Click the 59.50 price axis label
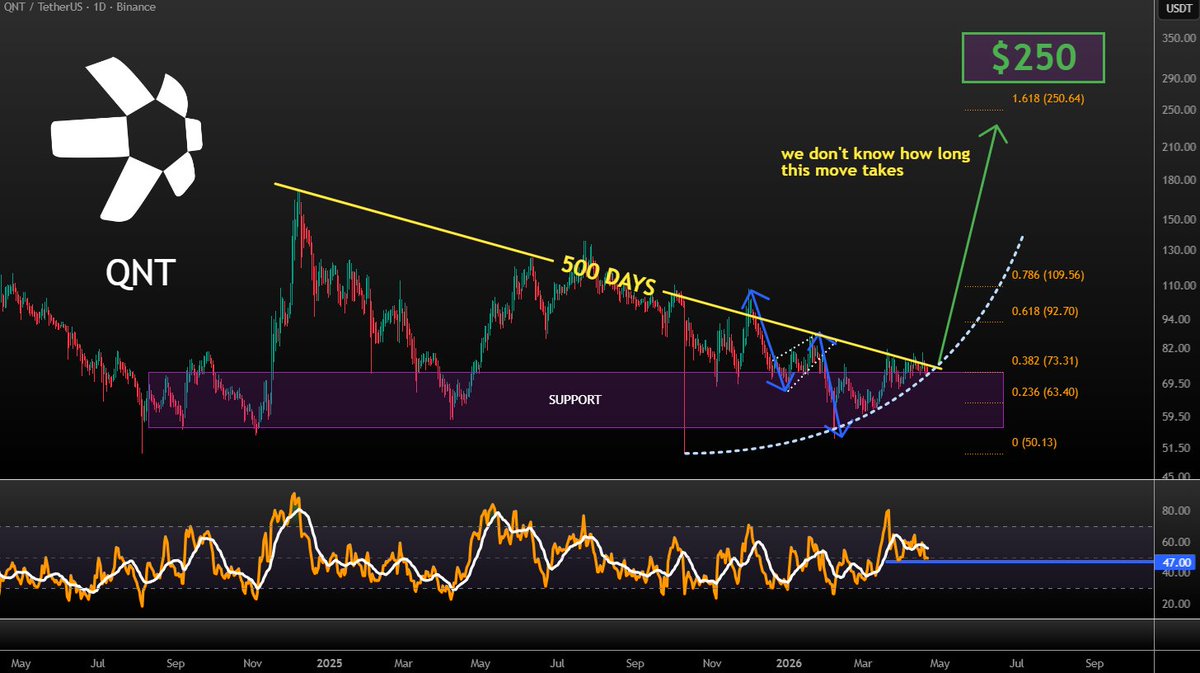The width and height of the screenshot is (1200, 673). click(1174, 417)
